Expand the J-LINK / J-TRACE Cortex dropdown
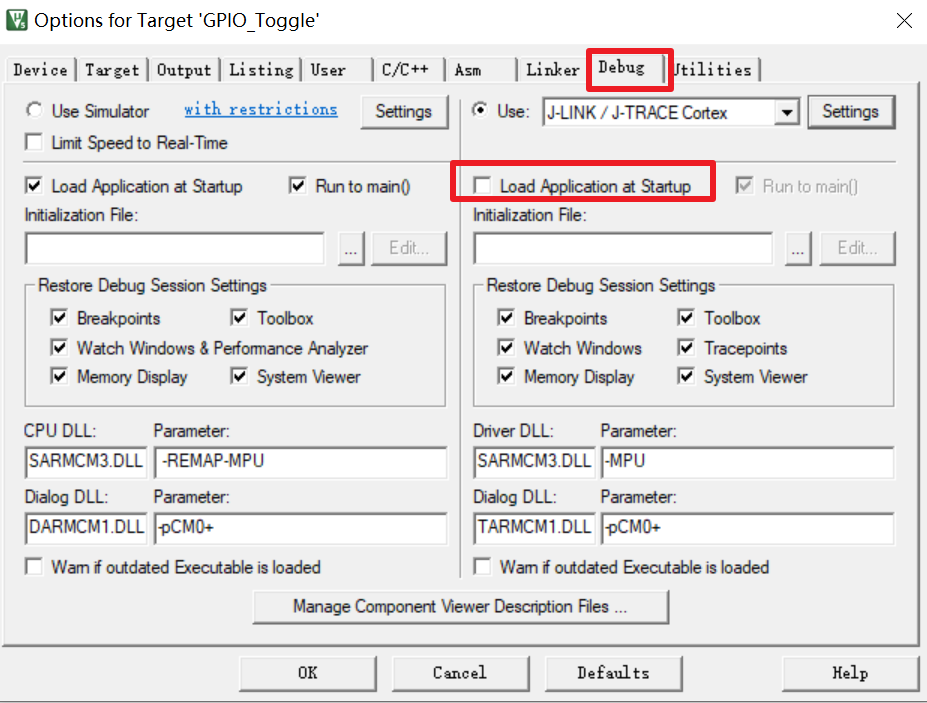This screenshot has width=927, height=703. [787, 112]
